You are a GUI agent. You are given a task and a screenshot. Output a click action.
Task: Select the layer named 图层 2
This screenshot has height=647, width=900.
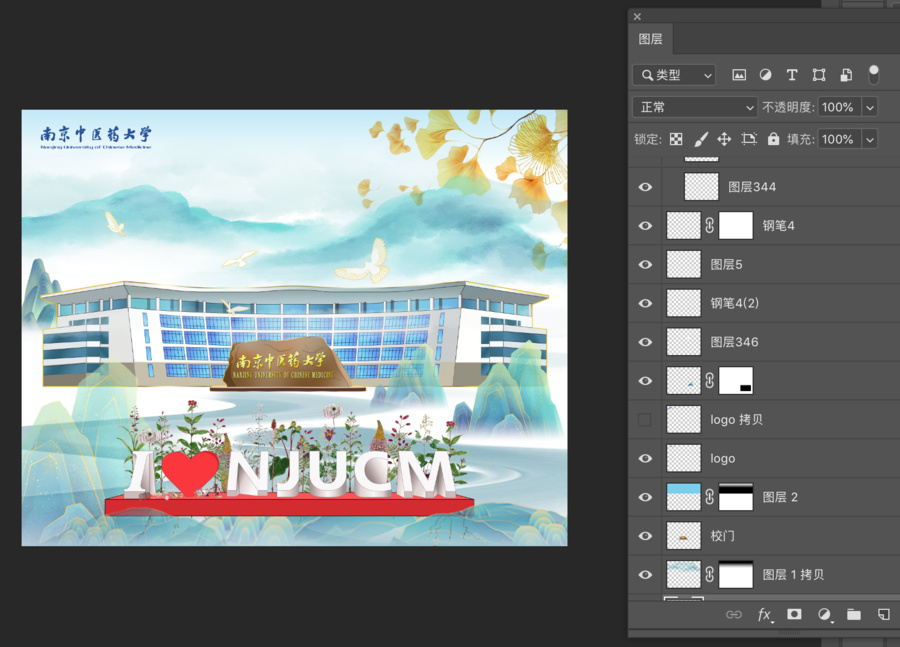tap(780, 497)
